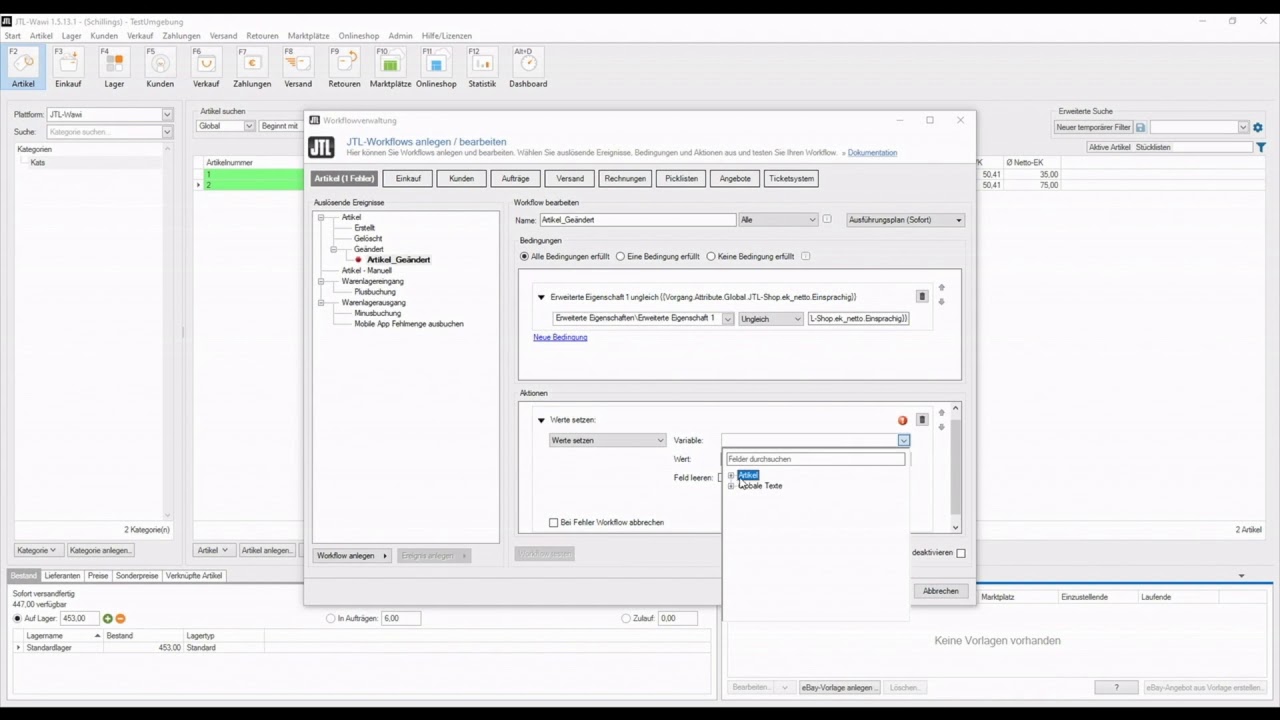
Task: Open the Retouren module icon
Action: tap(344, 68)
